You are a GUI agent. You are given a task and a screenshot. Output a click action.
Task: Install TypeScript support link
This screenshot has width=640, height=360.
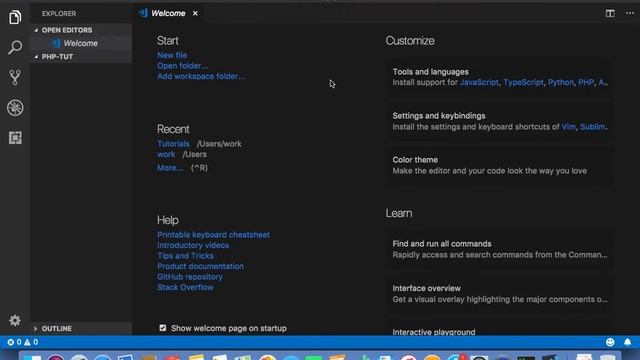pos(523,82)
